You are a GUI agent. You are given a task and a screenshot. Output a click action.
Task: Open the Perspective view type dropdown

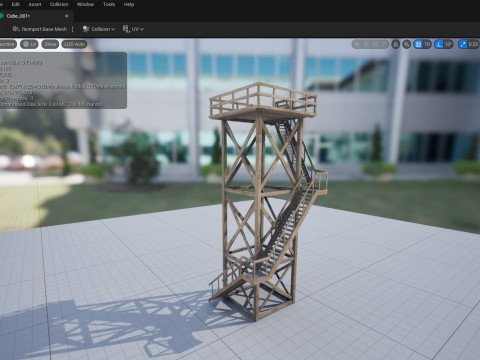[8, 44]
